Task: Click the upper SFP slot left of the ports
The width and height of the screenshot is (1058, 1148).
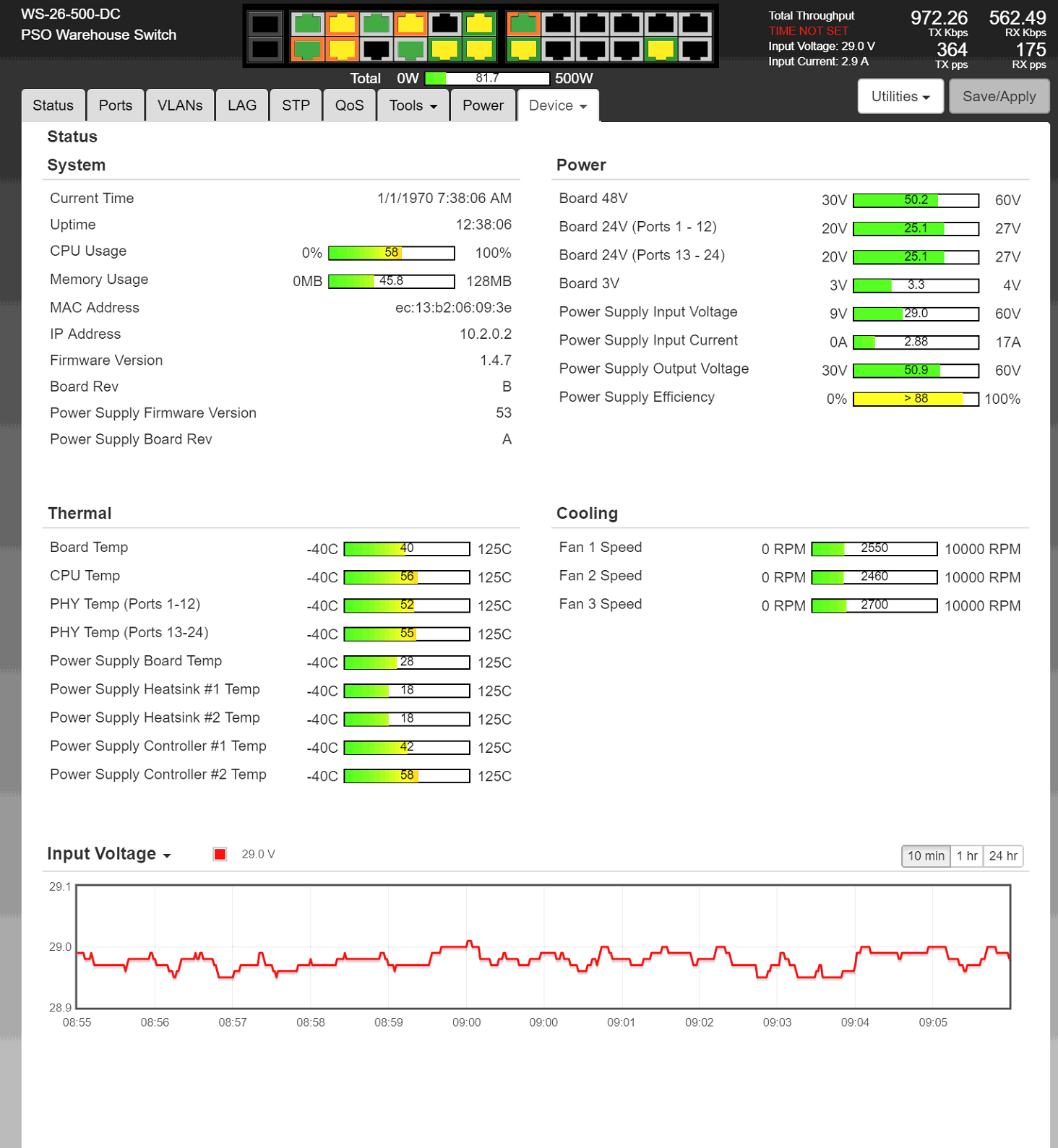Action: (x=264, y=24)
